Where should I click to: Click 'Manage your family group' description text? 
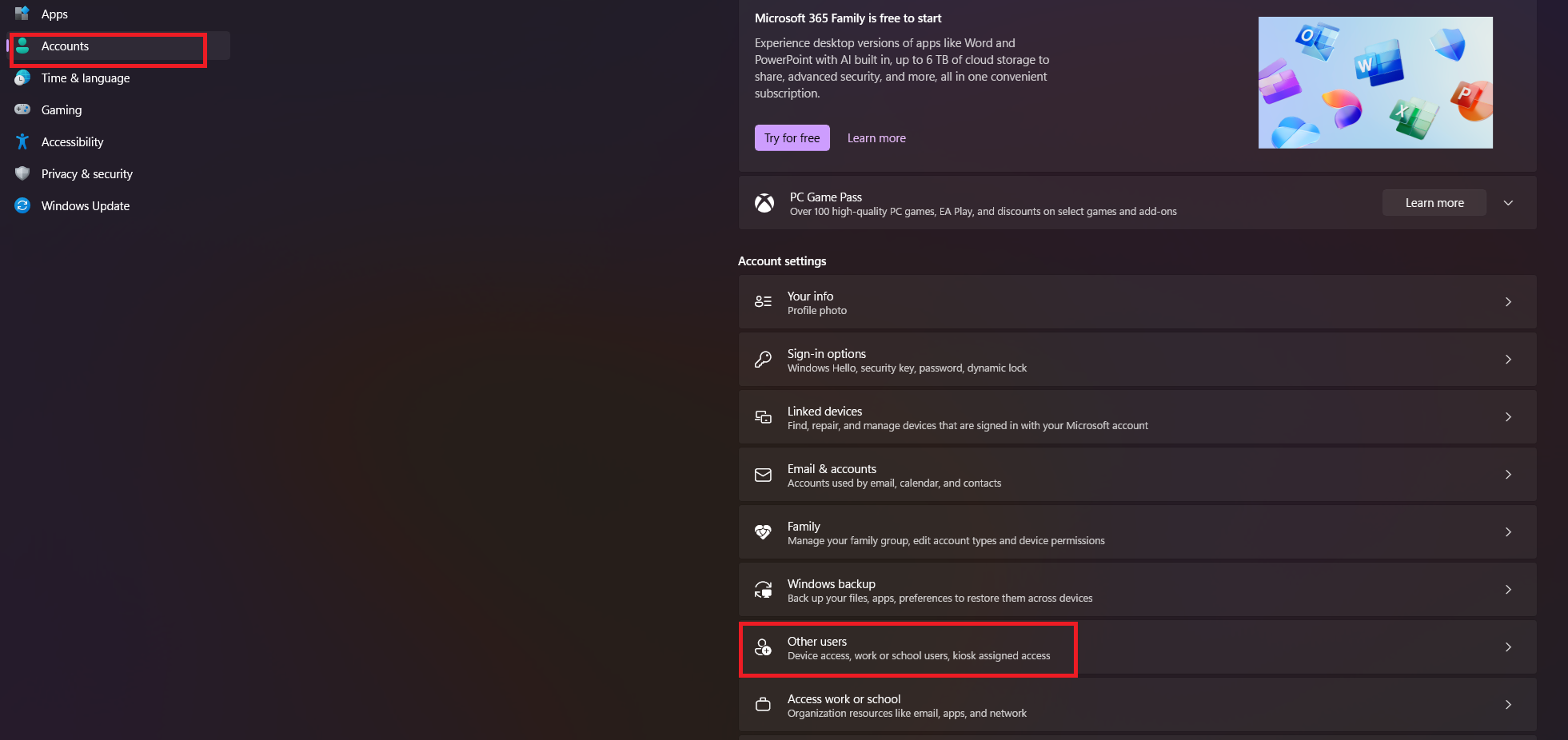coord(946,540)
